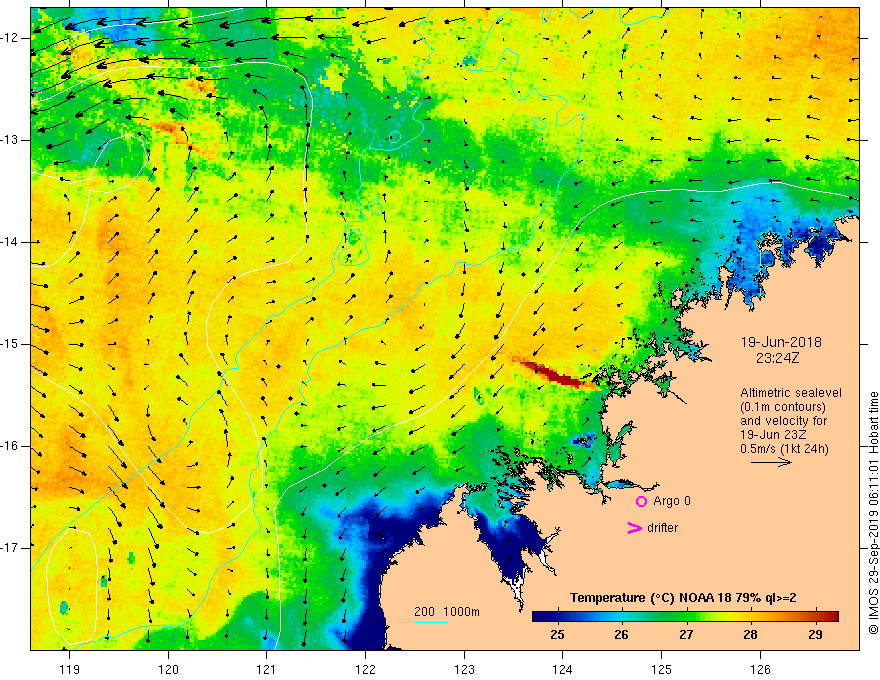Click the colorbar tick label 29

[815, 635]
